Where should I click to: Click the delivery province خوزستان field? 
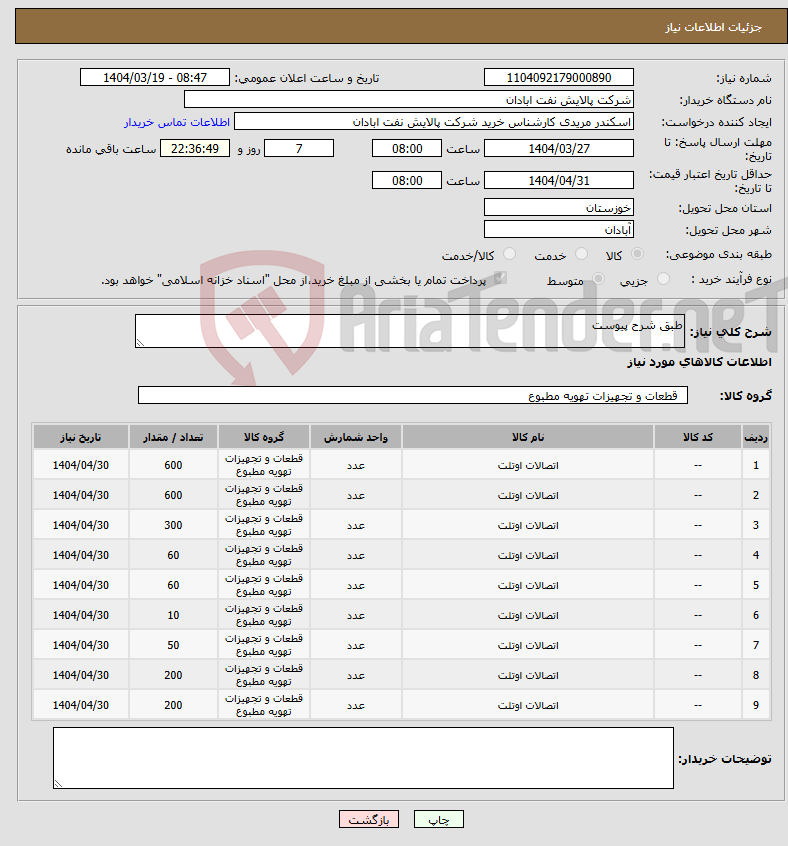coord(559,208)
